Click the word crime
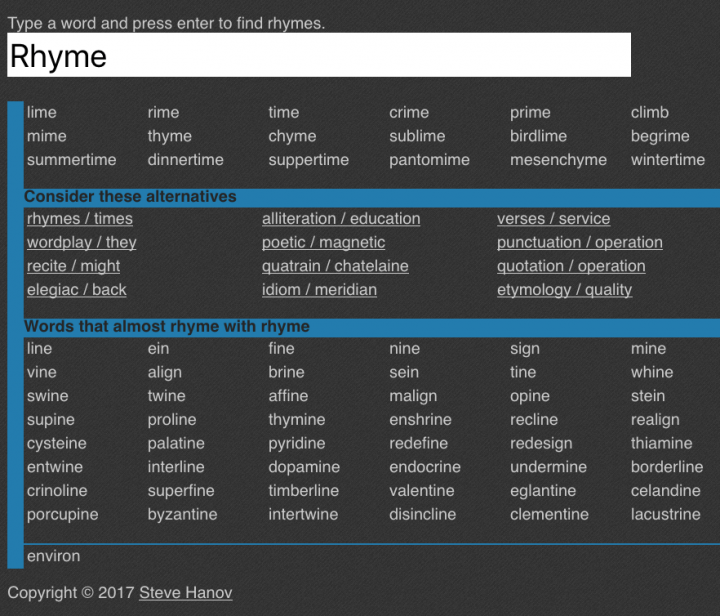Viewport: 720px width, 616px height. click(x=409, y=112)
